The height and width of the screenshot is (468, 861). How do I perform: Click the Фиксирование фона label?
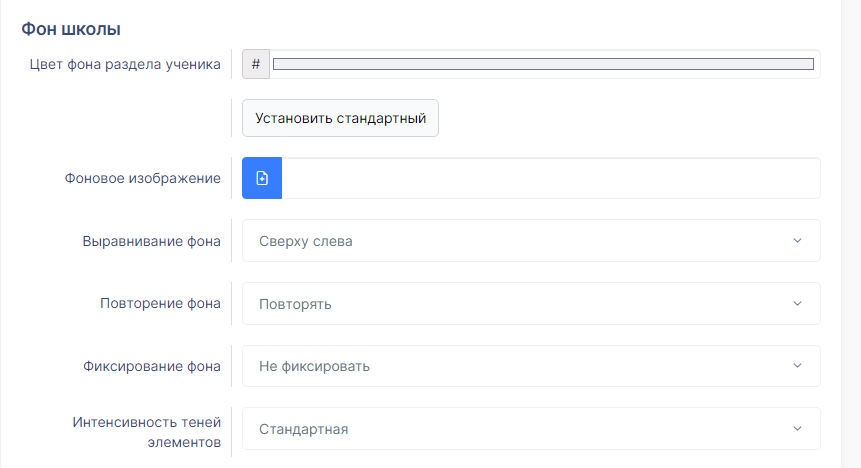point(152,366)
